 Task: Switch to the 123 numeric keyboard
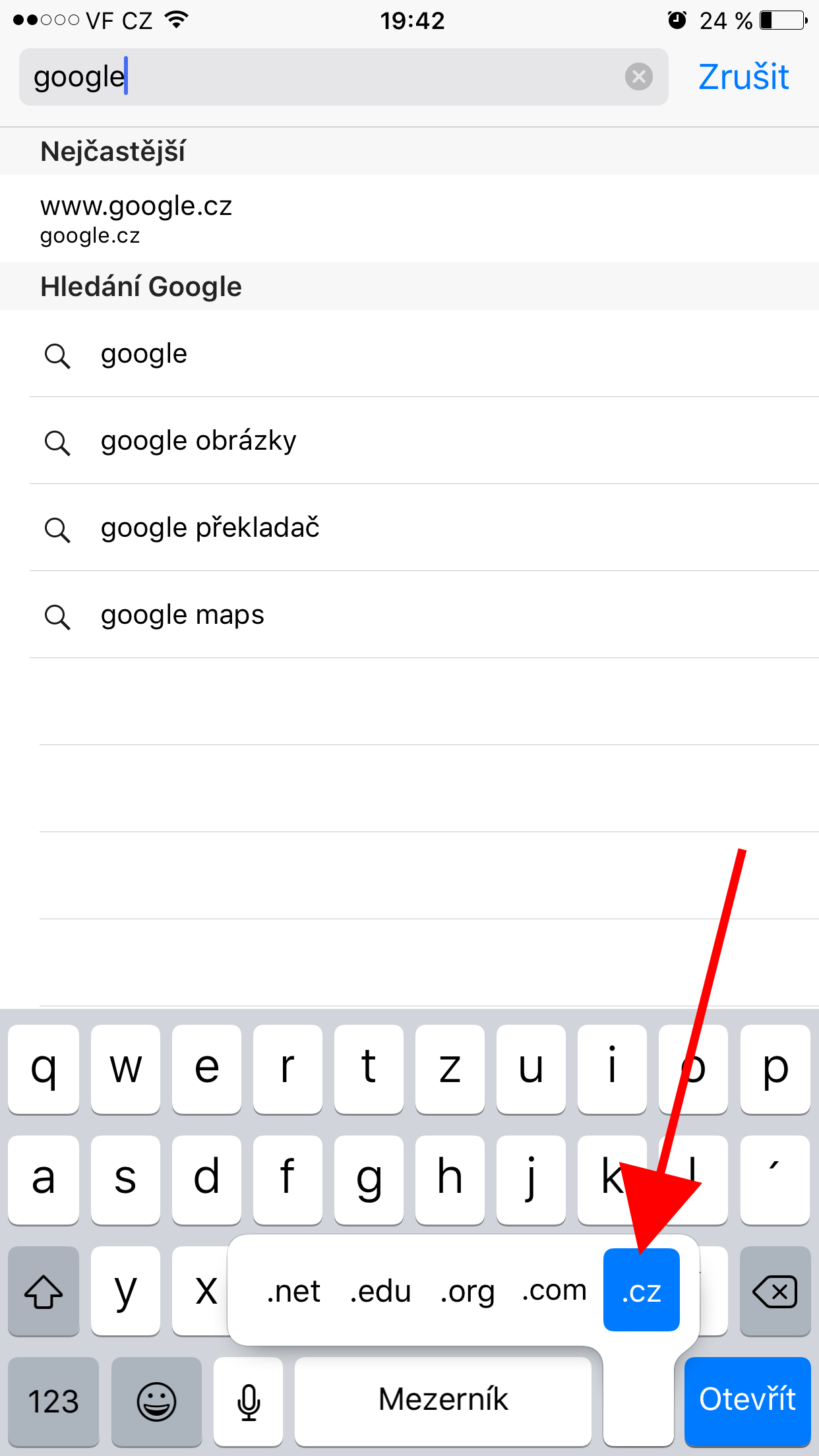coord(53,1401)
